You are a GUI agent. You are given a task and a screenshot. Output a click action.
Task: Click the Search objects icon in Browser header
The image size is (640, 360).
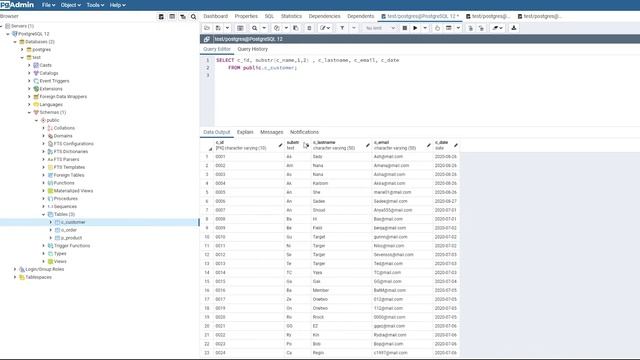pyautogui.click(x=193, y=17)
